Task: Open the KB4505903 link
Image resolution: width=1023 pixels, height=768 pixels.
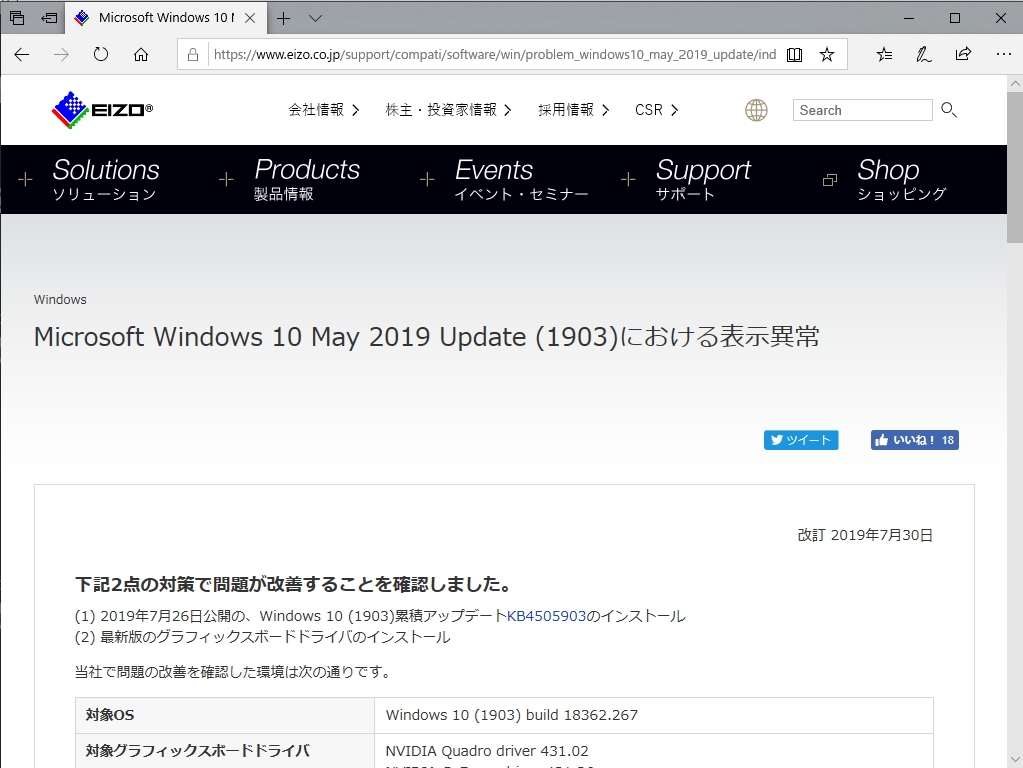Action: pos(547,616)
